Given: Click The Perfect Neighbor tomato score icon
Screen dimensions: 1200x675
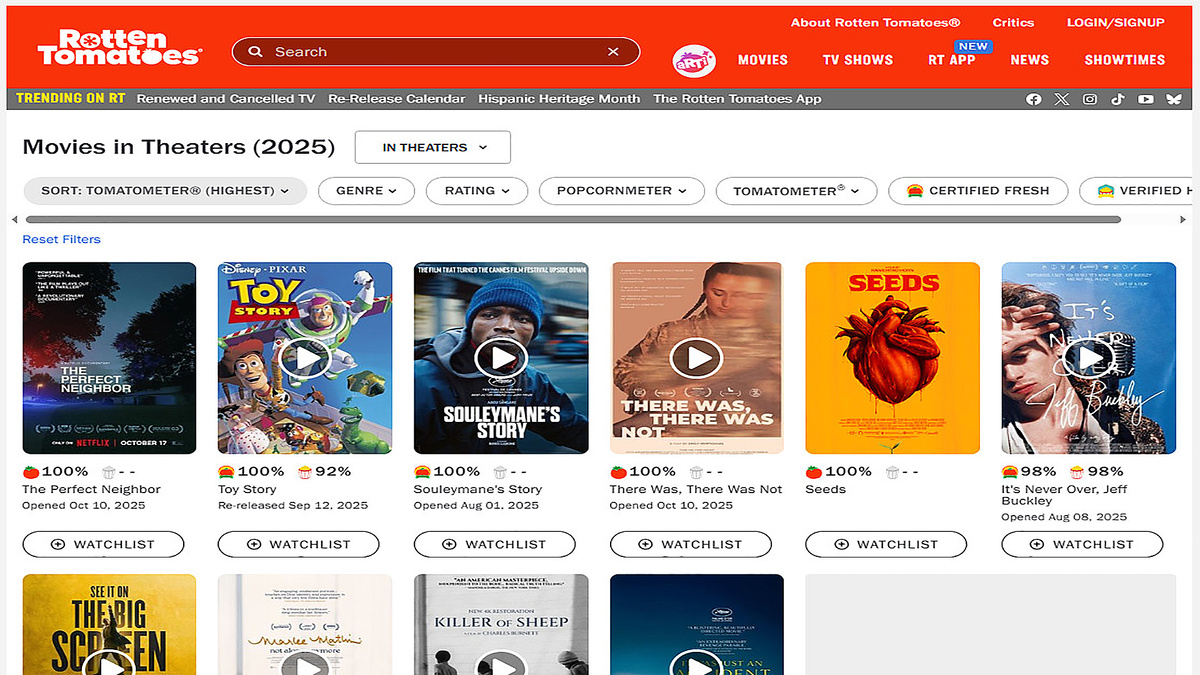Looking at the screenshot, I should click(31, 472).
